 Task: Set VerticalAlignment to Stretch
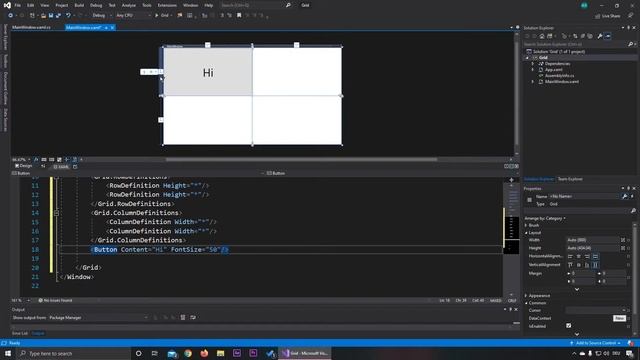pos(596,265)
